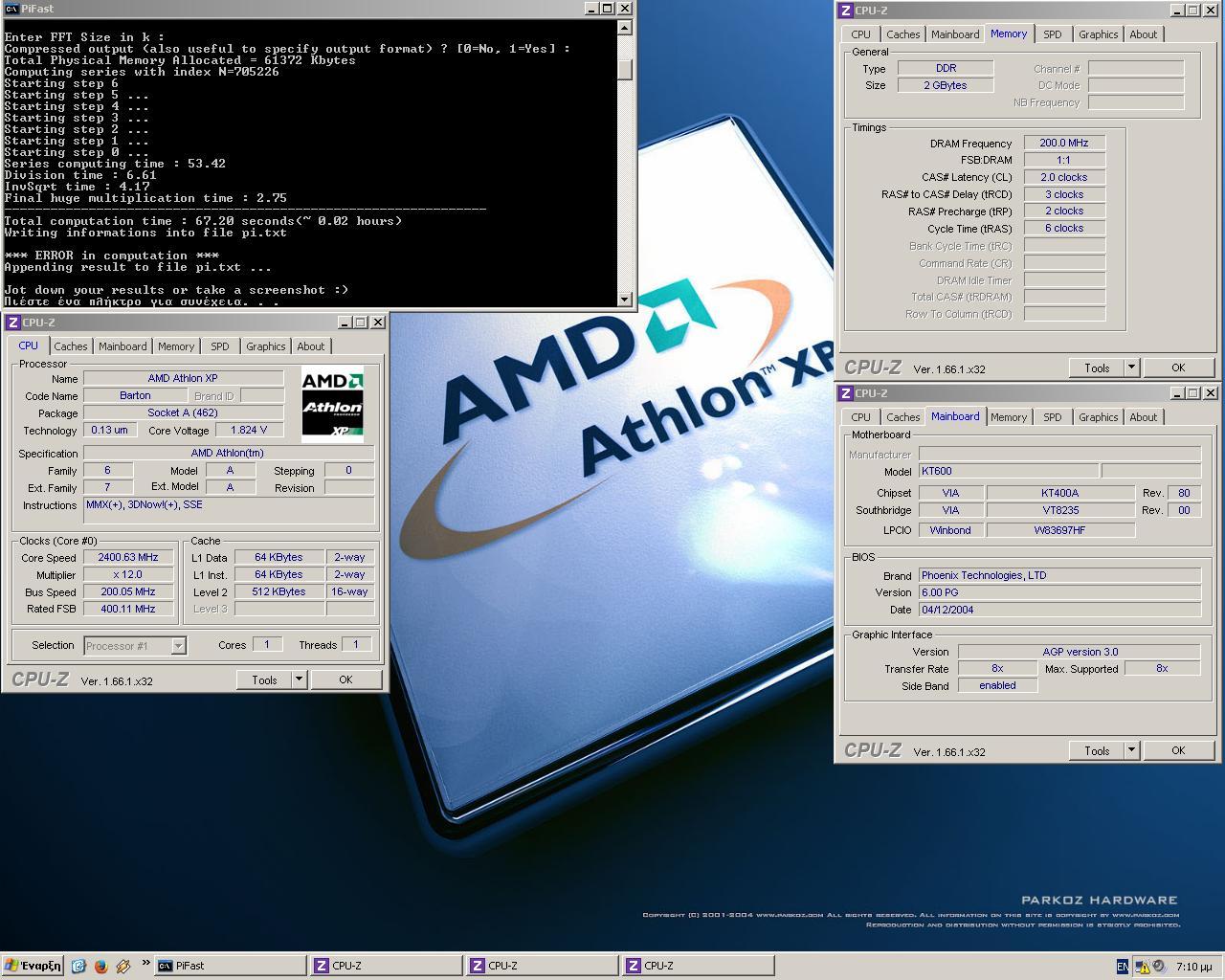Click the Southbridge model field VT8235
1225x980 pixels.
(1060, 510)
